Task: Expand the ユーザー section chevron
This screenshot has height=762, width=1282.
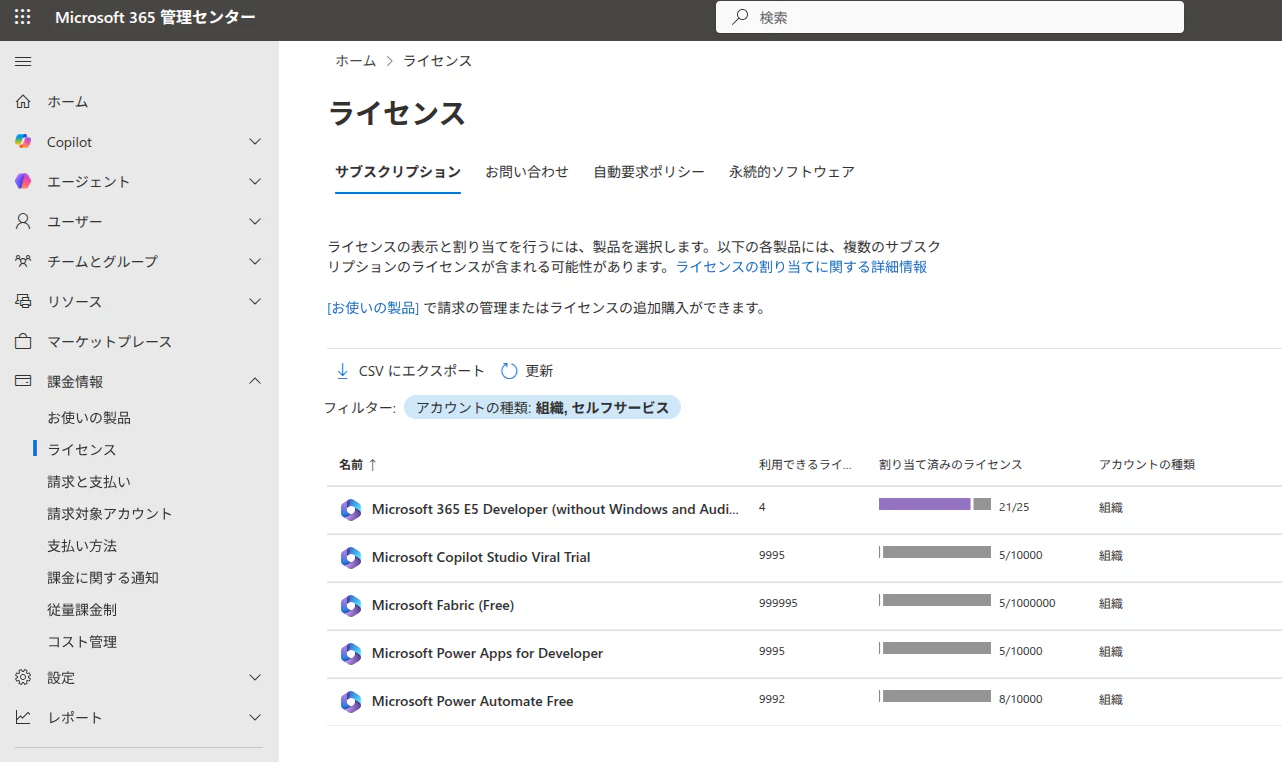Action: click(255, 222)
